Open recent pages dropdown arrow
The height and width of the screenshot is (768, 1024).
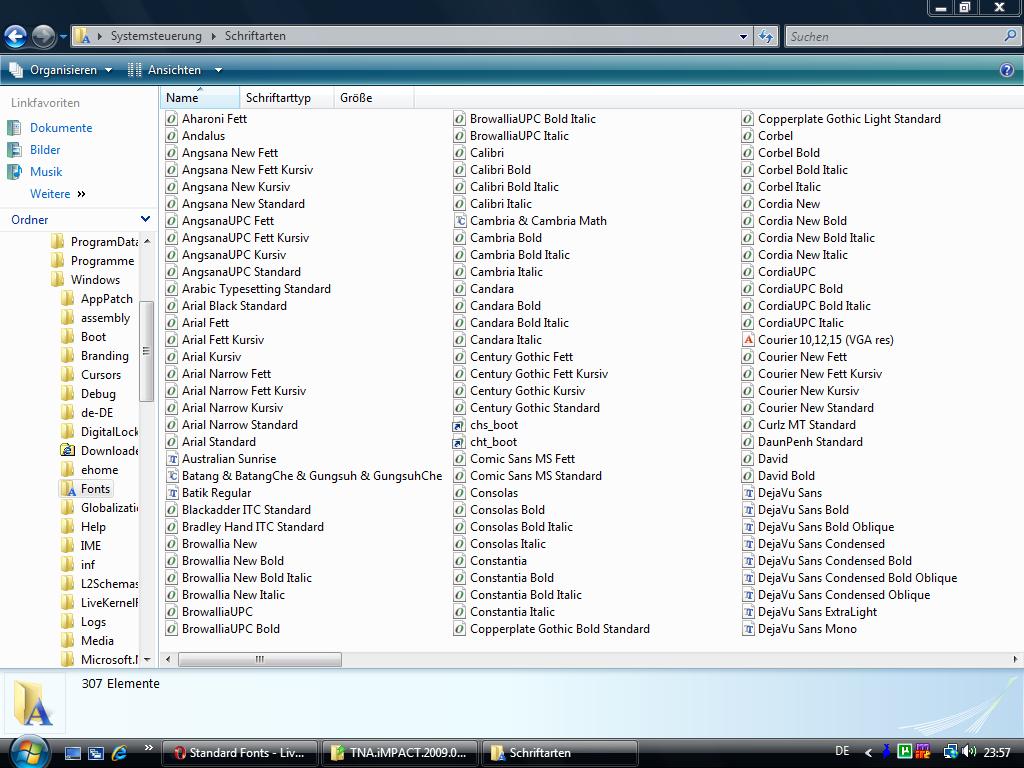(x=63, y=37)
